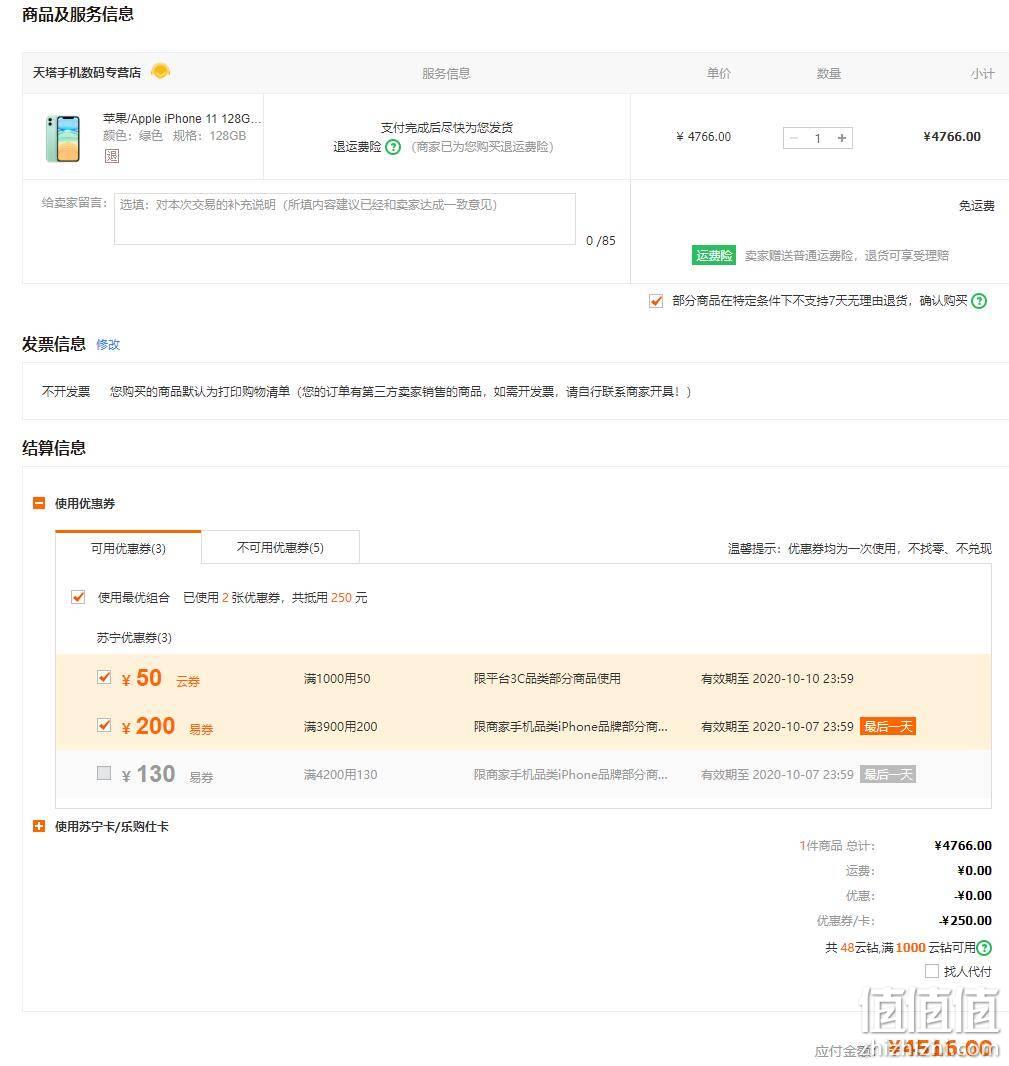Open help icon next to 退运费险
Image resolution: width=1009 pixels, height=1066 pixels.
393,147
